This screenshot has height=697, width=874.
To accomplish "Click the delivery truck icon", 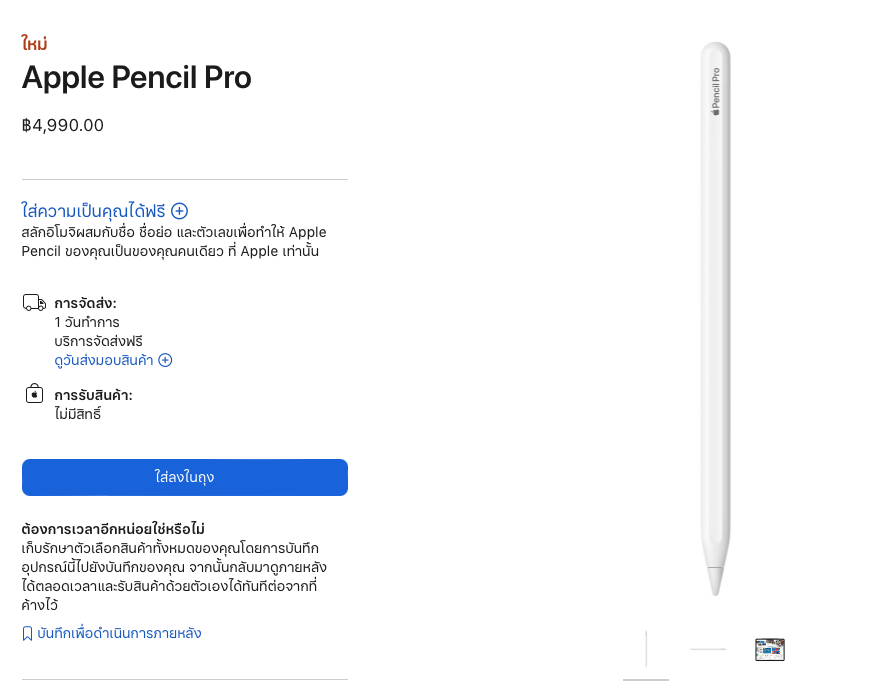I will point(34,302).
